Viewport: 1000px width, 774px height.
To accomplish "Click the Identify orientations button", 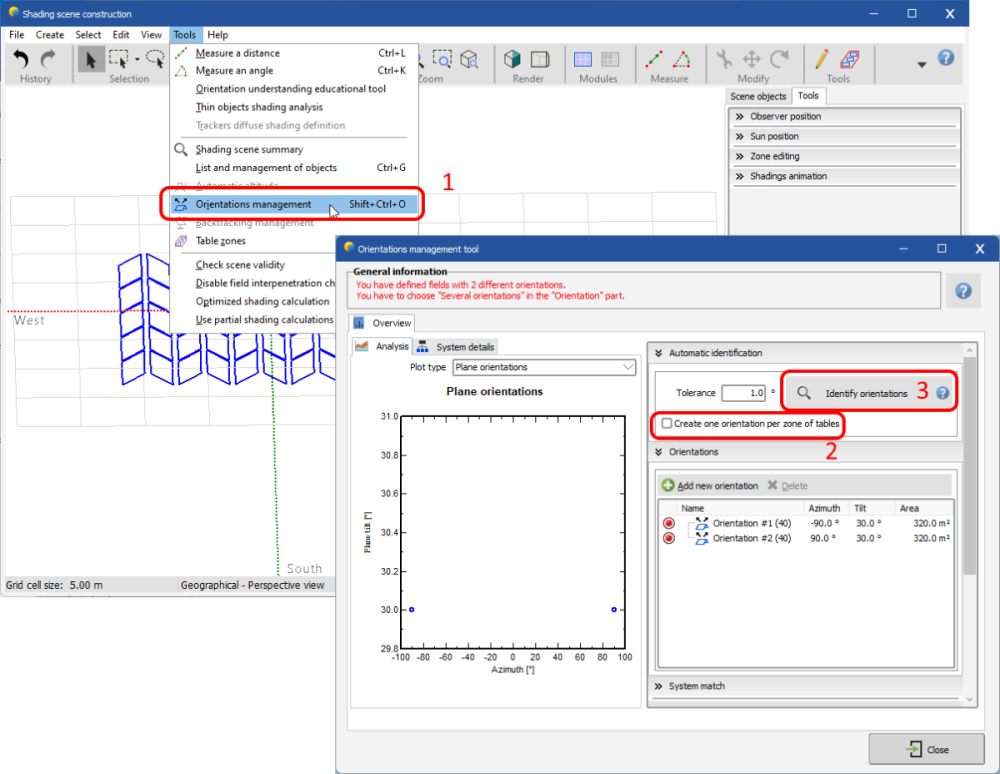I will tap(855, 394).
